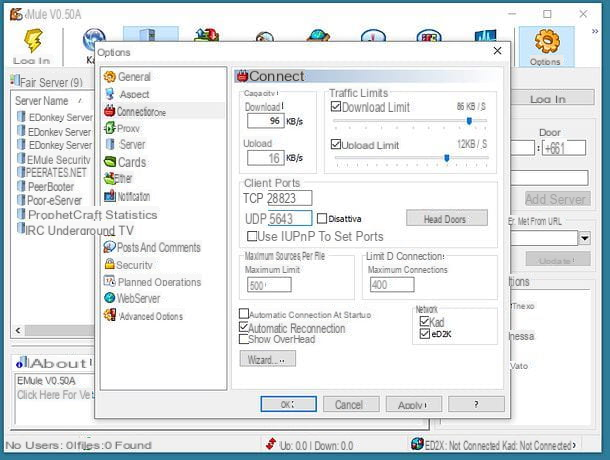Click the Log In lightning toolbar icon
The image size is (610, 460).
click(33, 41)
